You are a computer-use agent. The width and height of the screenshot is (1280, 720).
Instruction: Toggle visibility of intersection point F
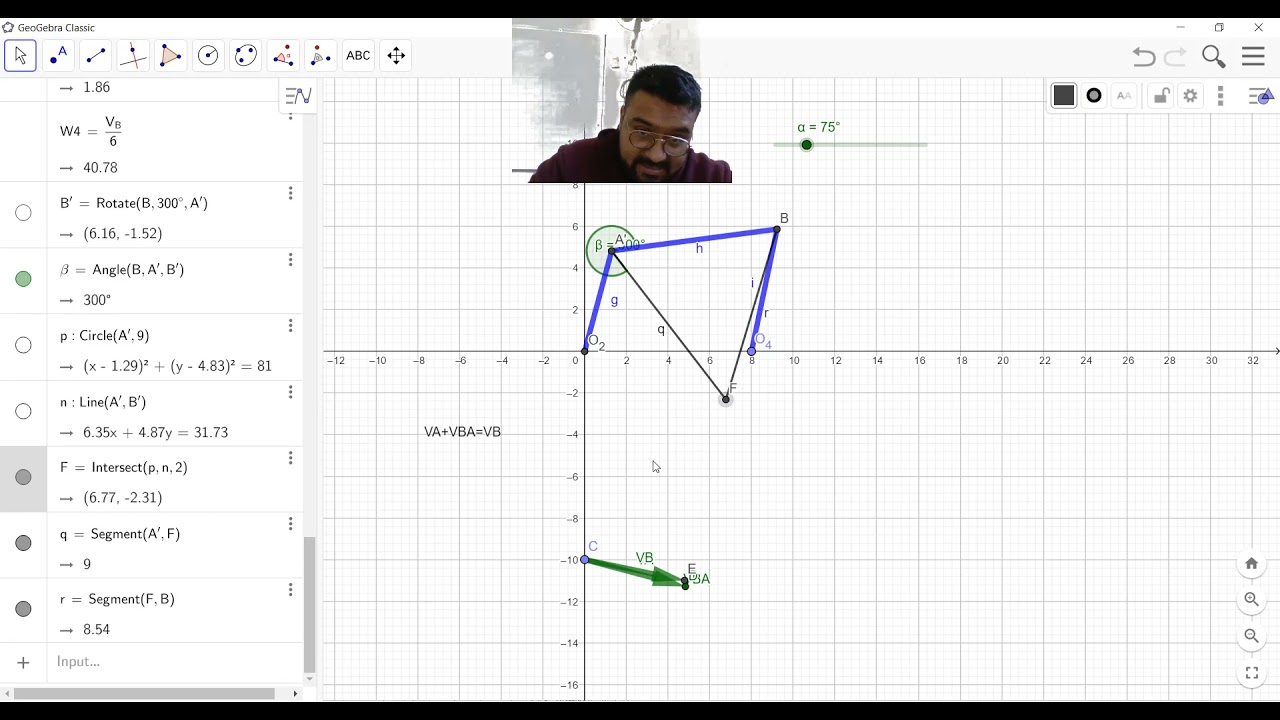pos(23,477)
